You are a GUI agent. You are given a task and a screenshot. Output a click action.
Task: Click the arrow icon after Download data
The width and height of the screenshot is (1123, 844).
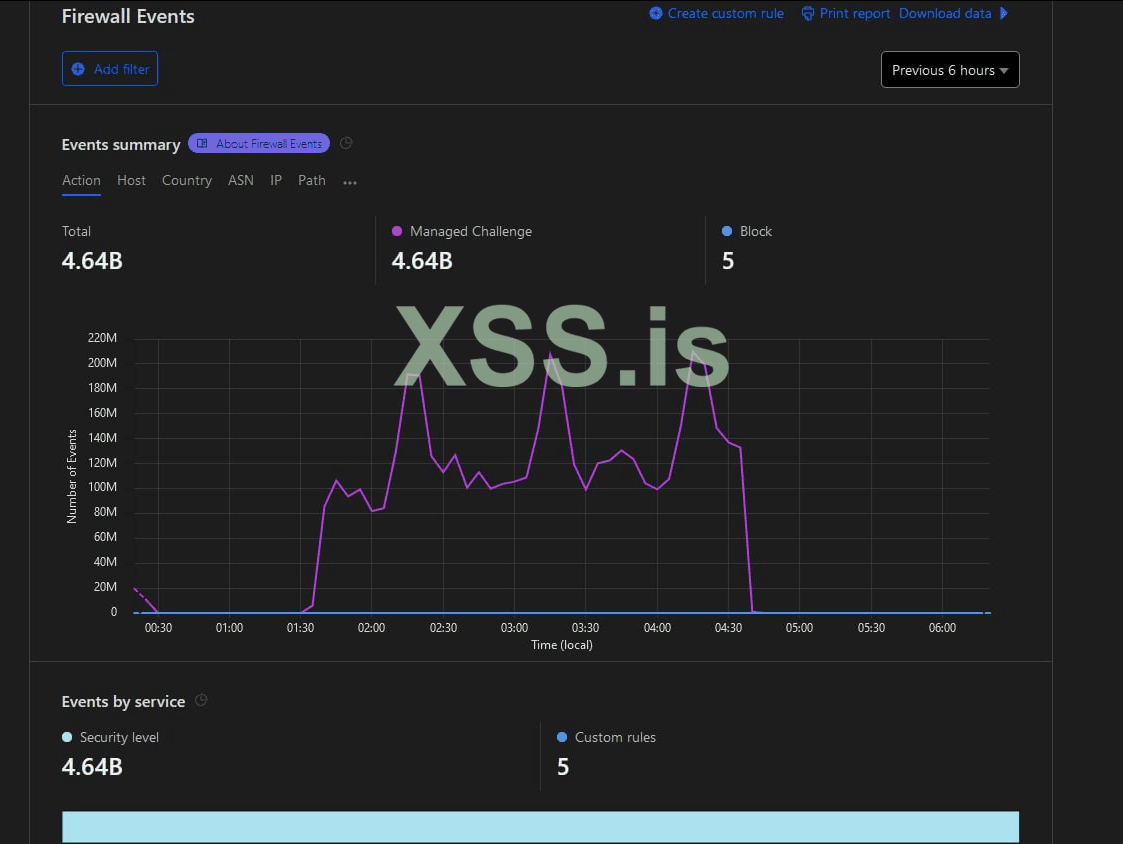(x=1004, y=14)
